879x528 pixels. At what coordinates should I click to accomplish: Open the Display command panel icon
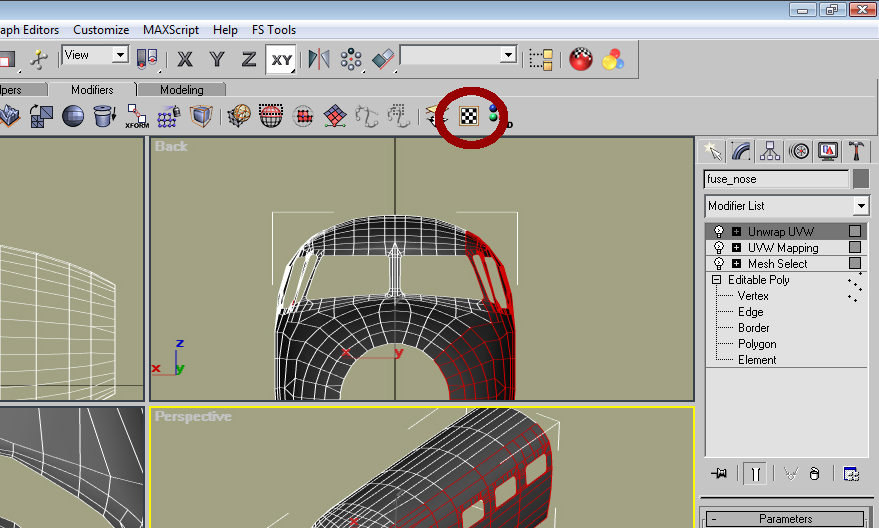[x=828, y=151]
